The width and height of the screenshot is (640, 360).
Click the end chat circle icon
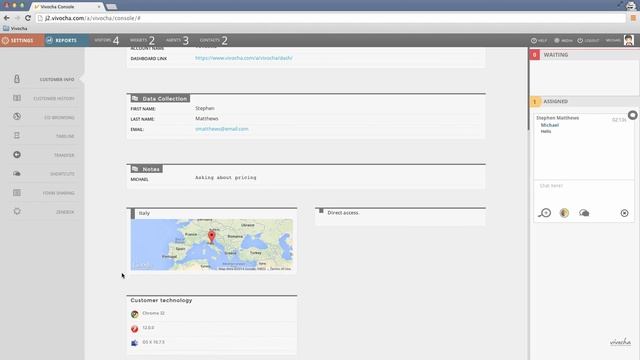624,213
